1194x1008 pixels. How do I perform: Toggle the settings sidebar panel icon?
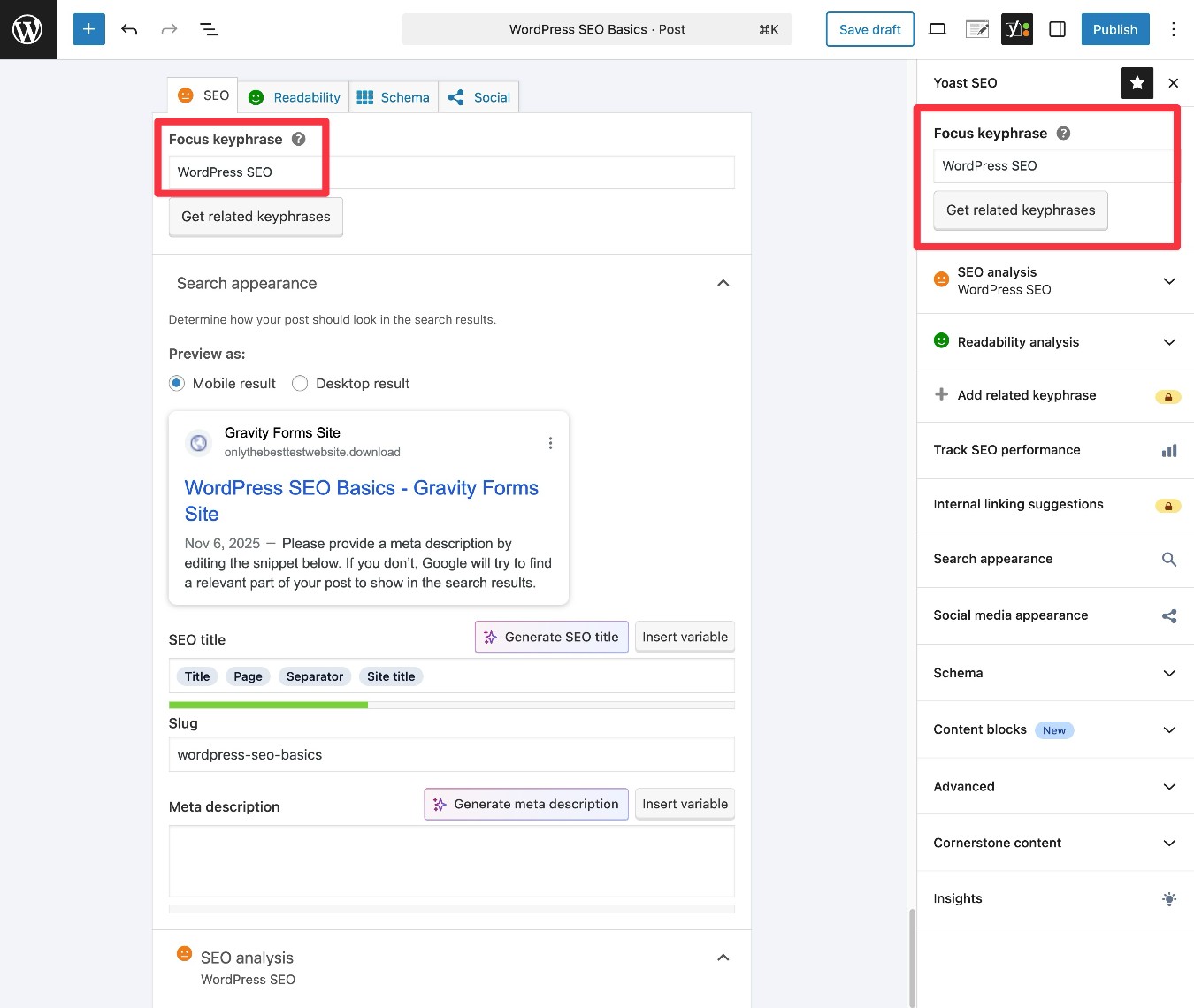[1057, 29]
